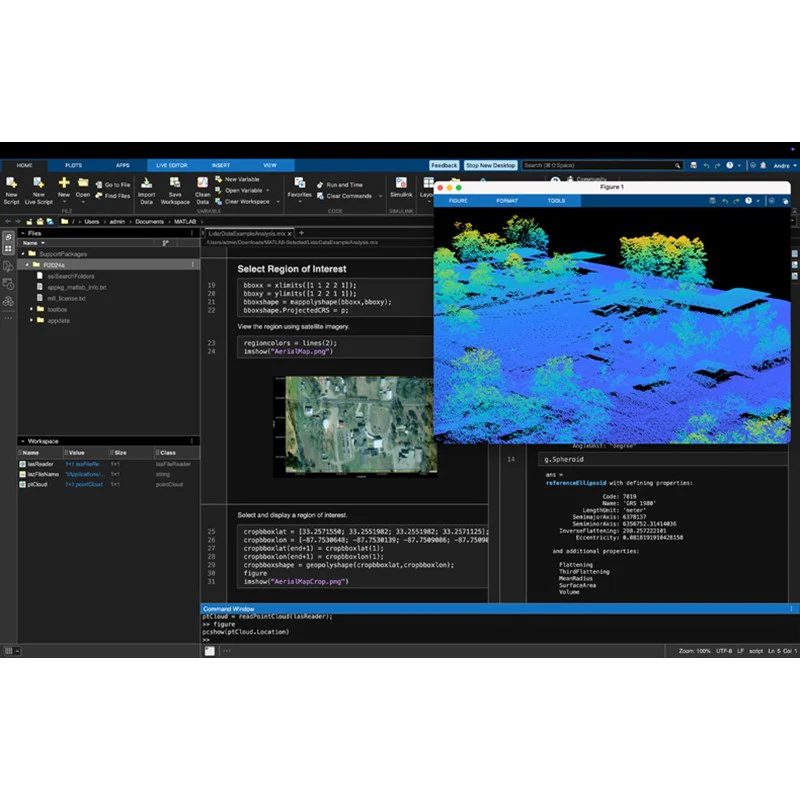This screenshot has width=800, height=800.
Task: Click Run and Time
Action: tap(340, 185)
